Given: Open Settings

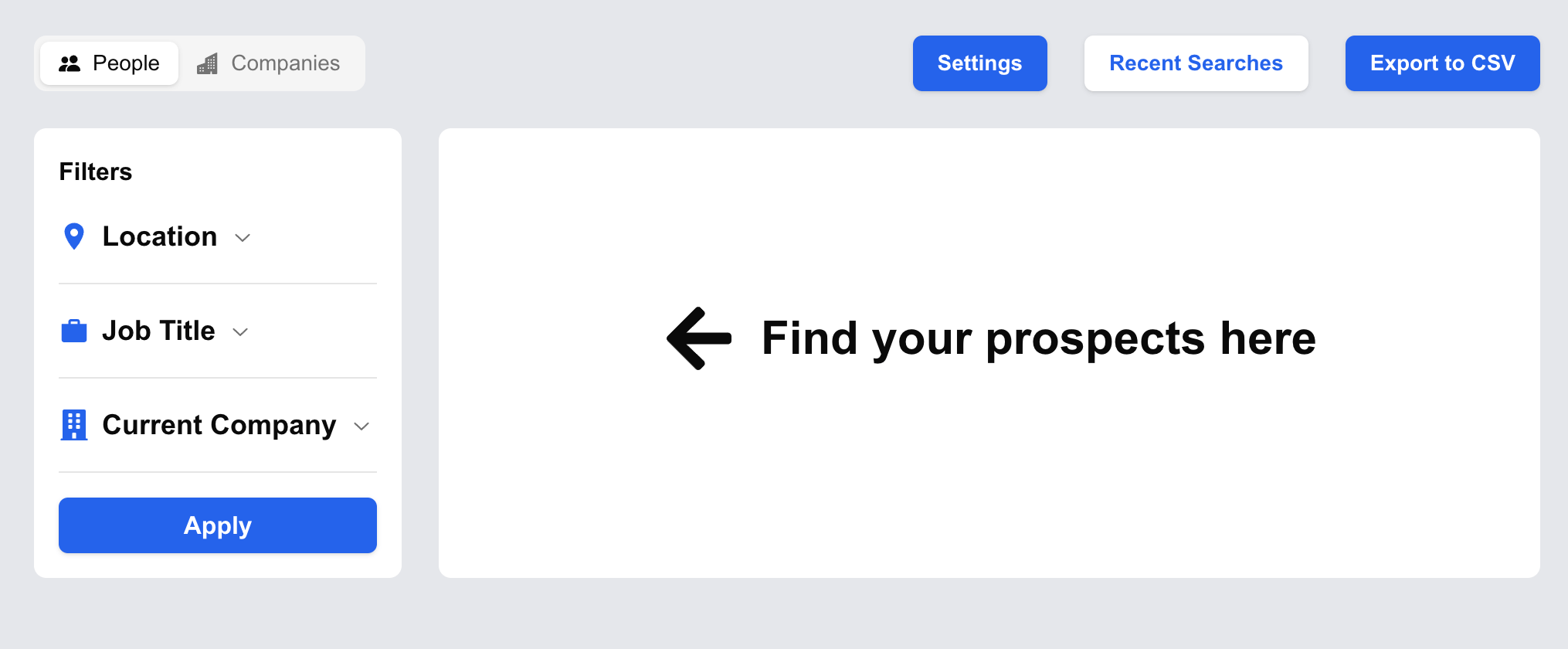Looking at the screenshot, I should [980, 63].
